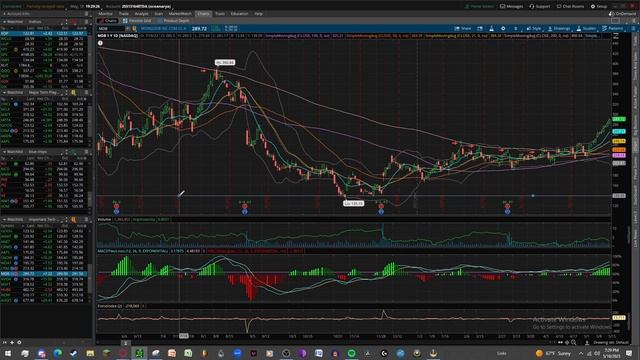Open the symbol selector dropdown arrow

tap(127, 29)
